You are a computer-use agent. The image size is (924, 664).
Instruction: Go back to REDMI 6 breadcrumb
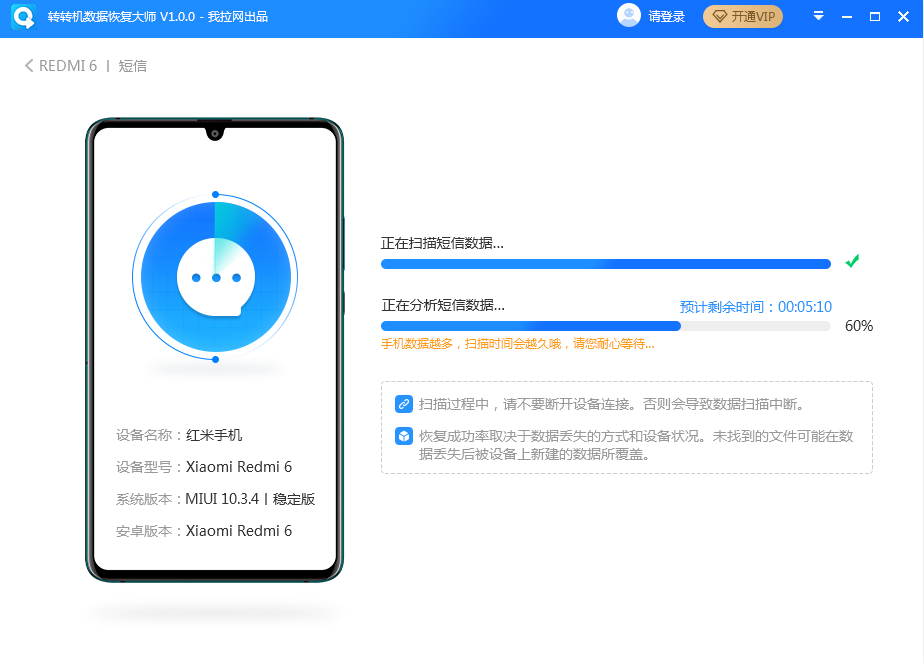(x=67, y=66)
